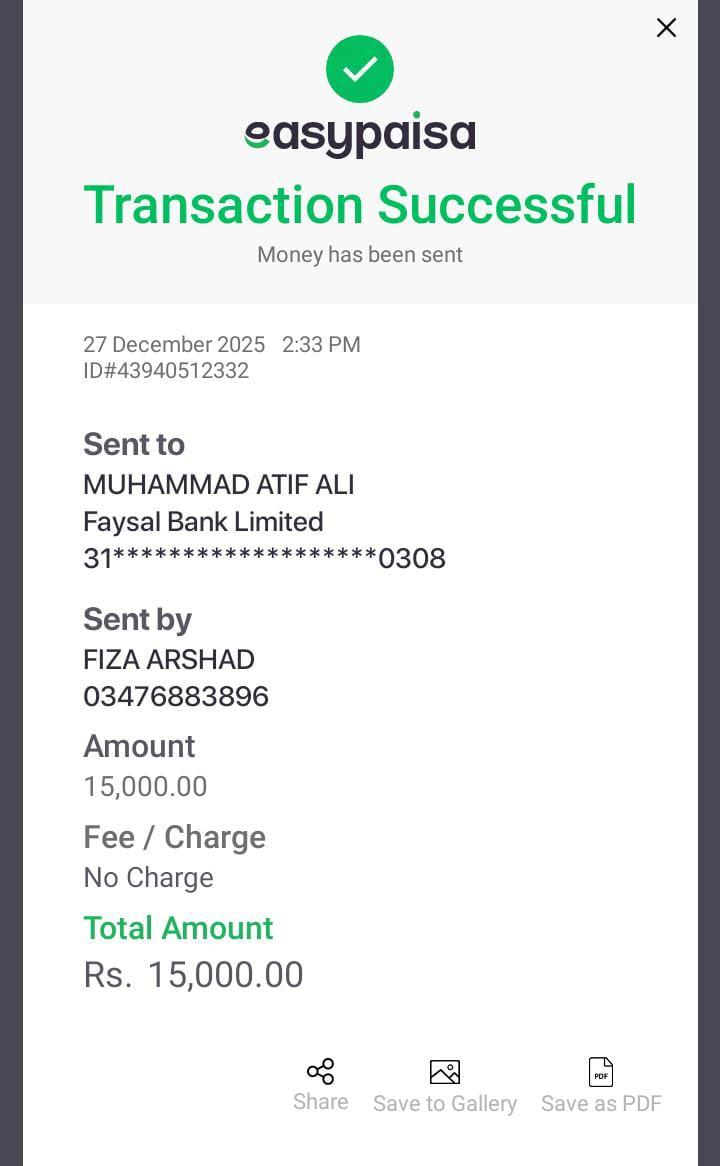Tap the Share icon
Screen dimensions: 720x1166
pos(320,1072)
